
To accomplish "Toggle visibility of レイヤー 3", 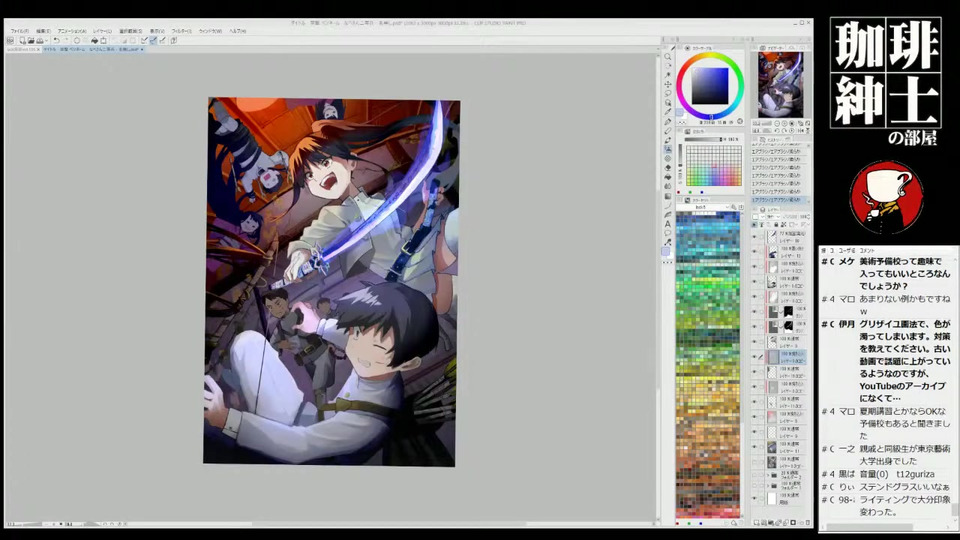I will click(x=754, y=342).
